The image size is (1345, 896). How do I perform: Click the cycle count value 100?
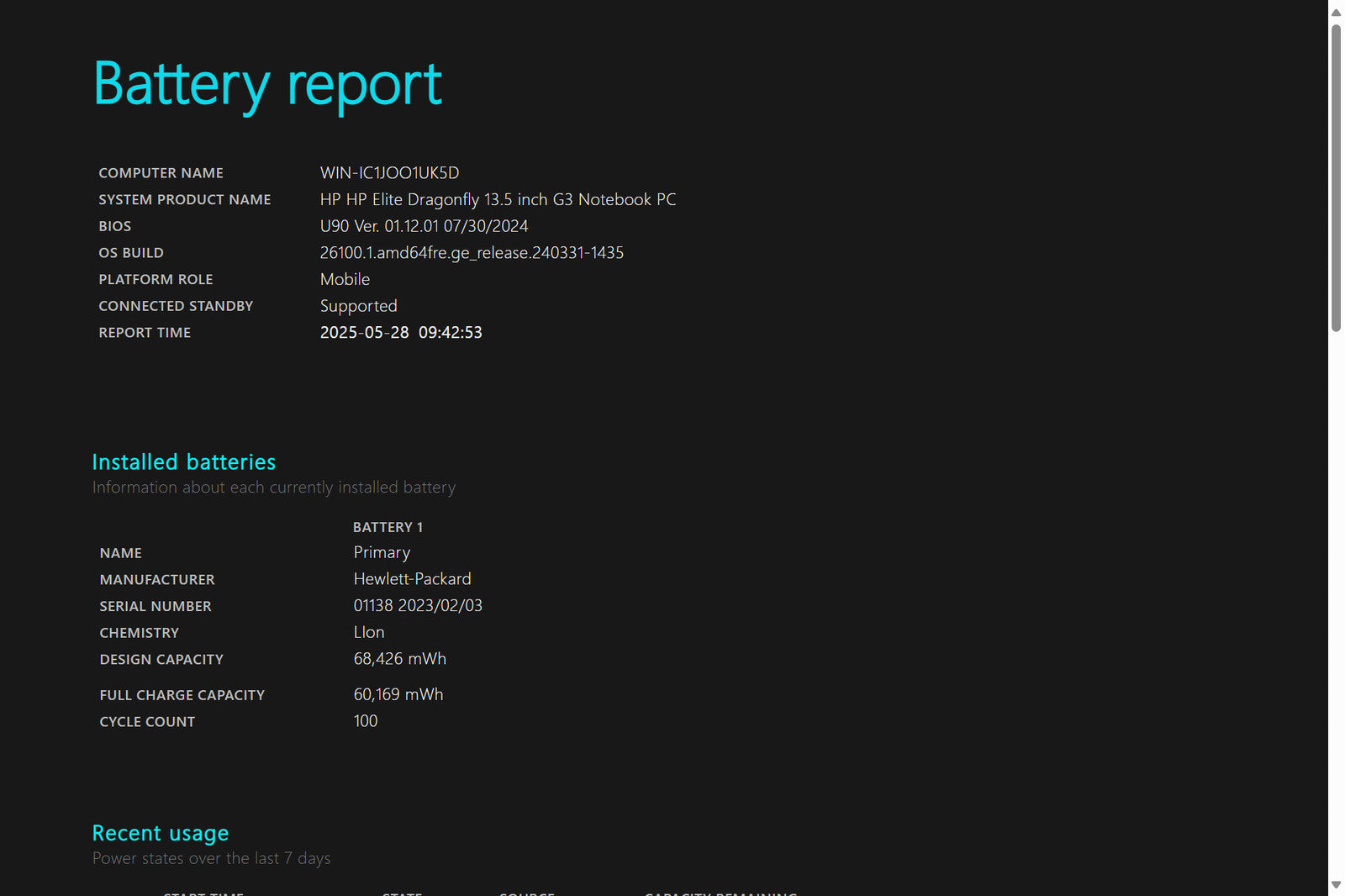[x=366, y=721]
